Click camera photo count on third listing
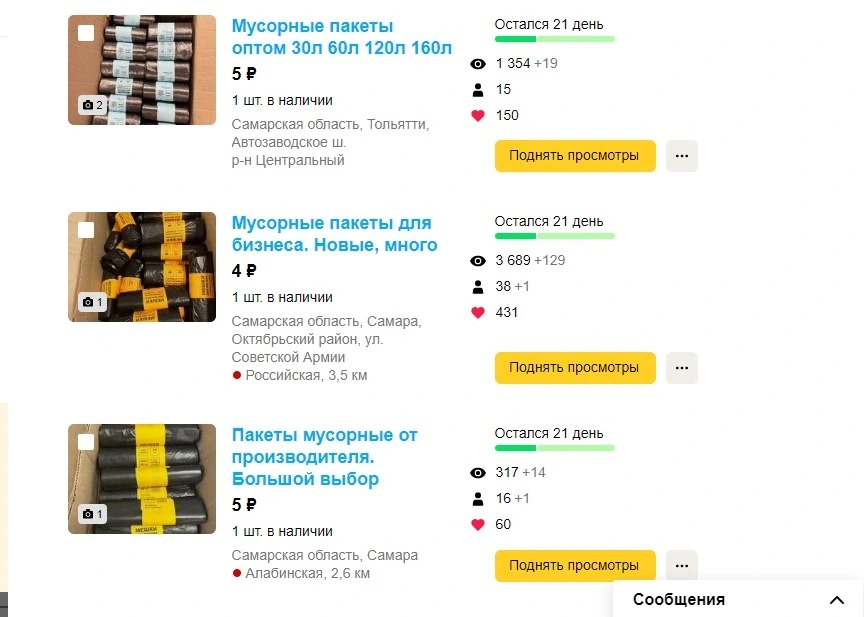This screenshot has width=864, height=617. pyautogui.click(x=92, y=514)
